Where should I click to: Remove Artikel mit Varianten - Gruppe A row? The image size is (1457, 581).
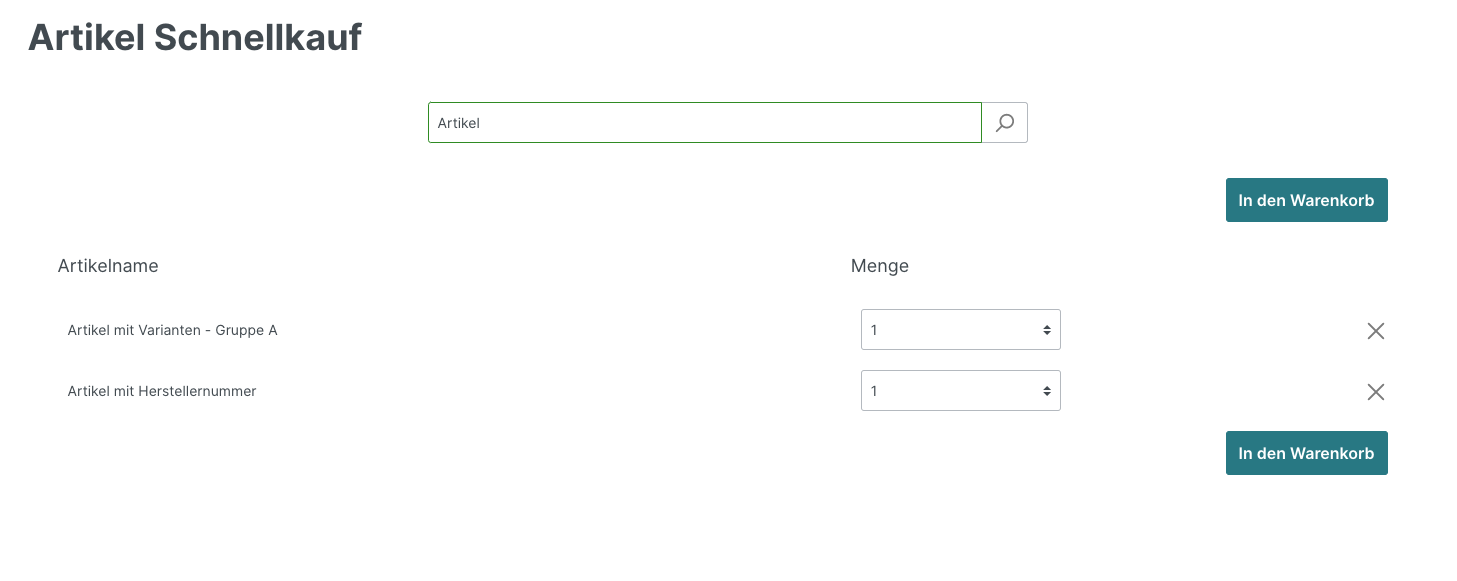tap(1375, 331)
